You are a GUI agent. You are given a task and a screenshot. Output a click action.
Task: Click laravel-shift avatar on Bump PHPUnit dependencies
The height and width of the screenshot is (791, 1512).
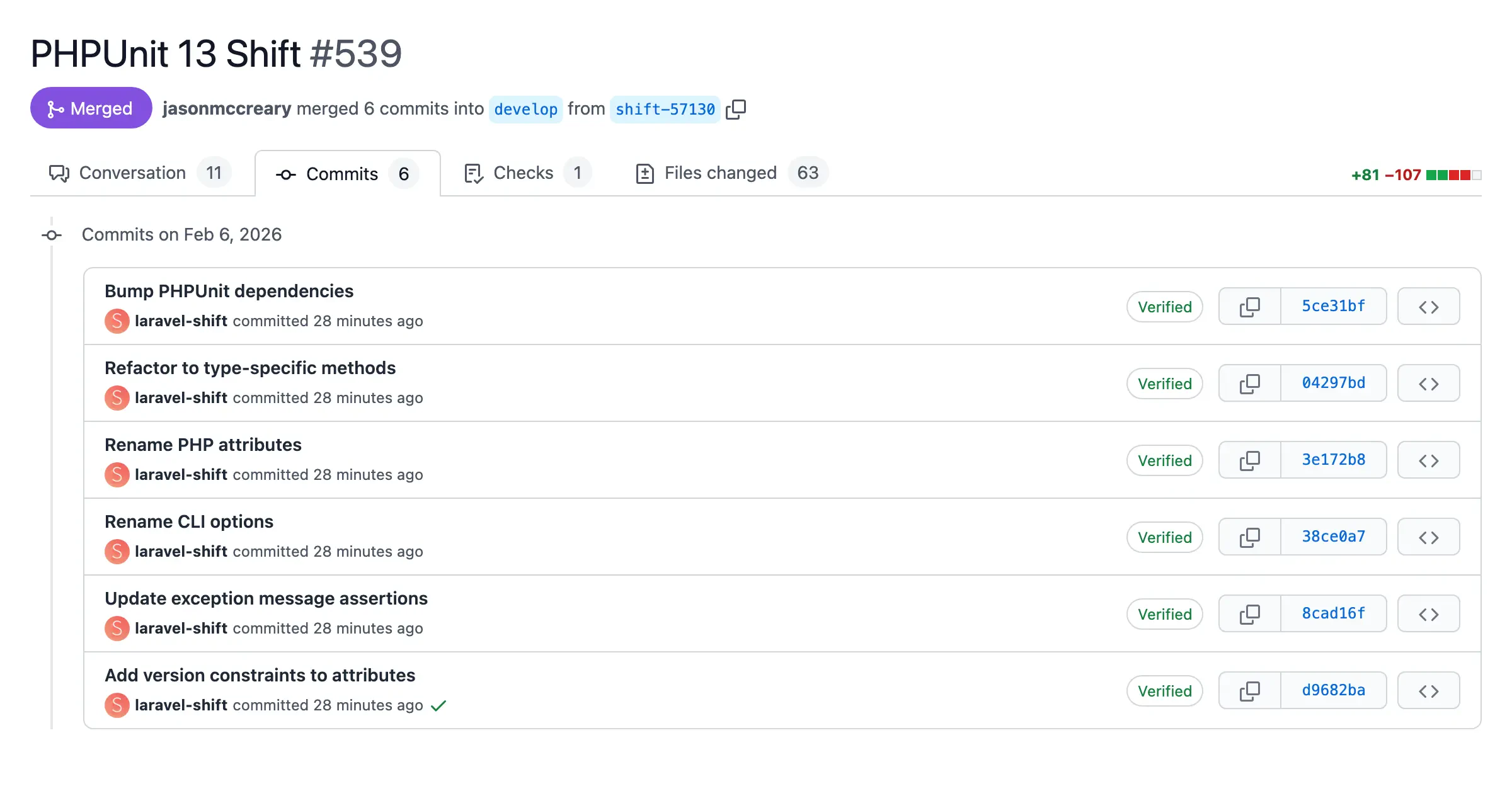[x=117, y=321]
